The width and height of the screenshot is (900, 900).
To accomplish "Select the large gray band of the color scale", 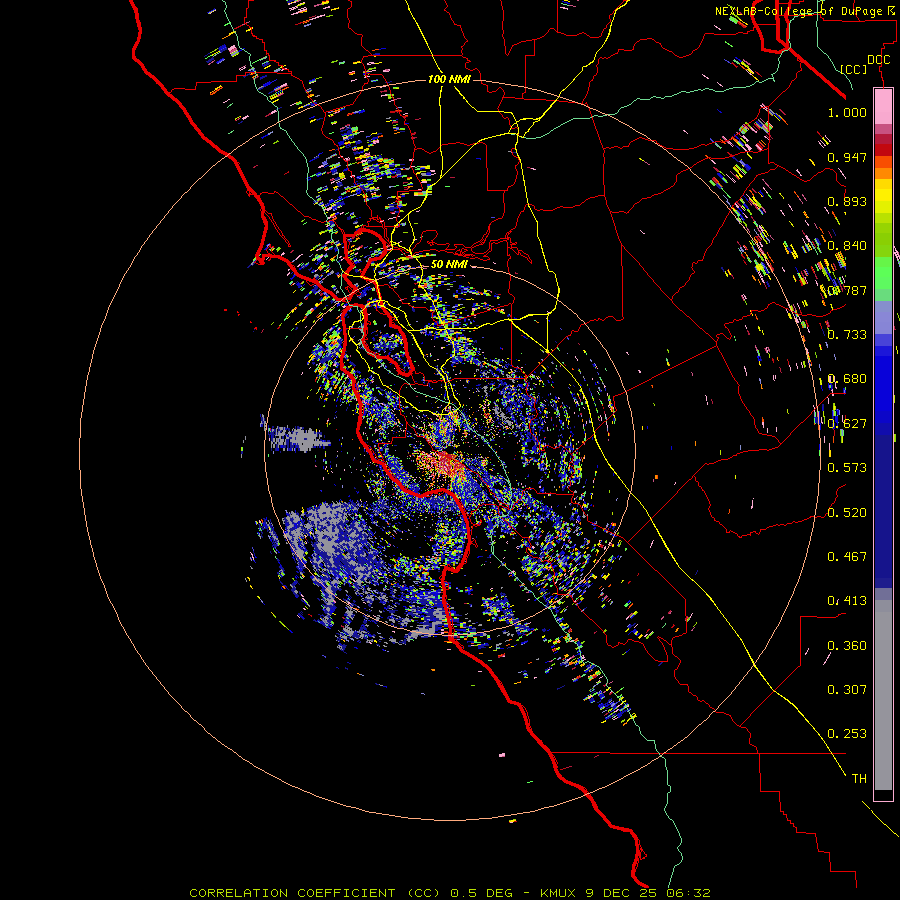I will click(x=883, y=695).
